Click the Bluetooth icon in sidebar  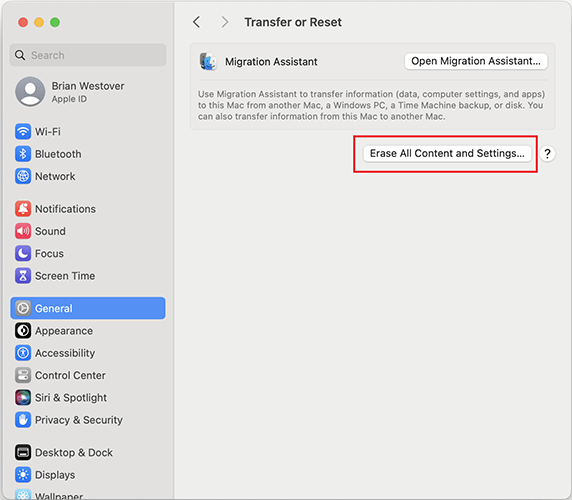pos(23,154)
